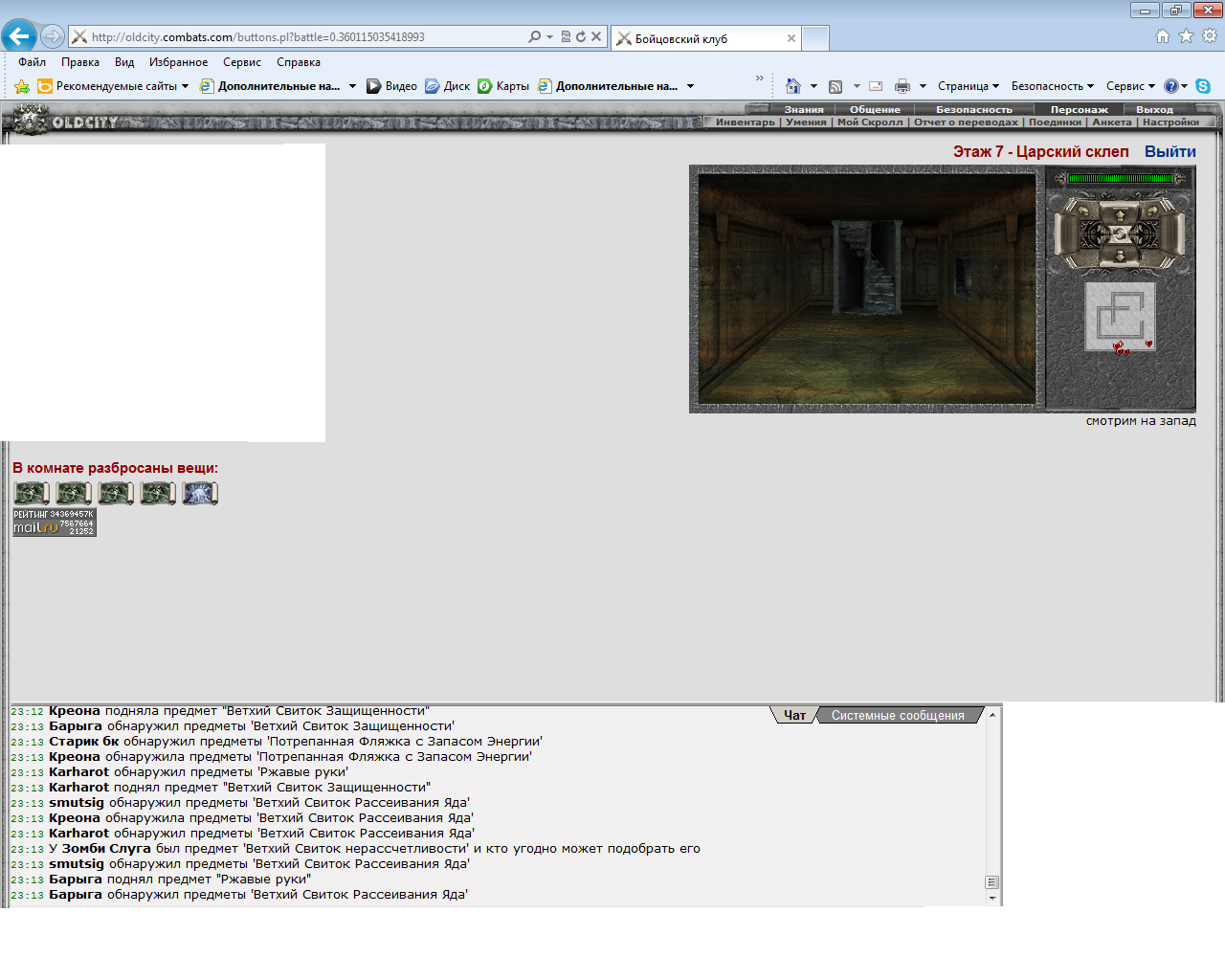Open the Безопасность dropdown in command bar

[1052, 86]
